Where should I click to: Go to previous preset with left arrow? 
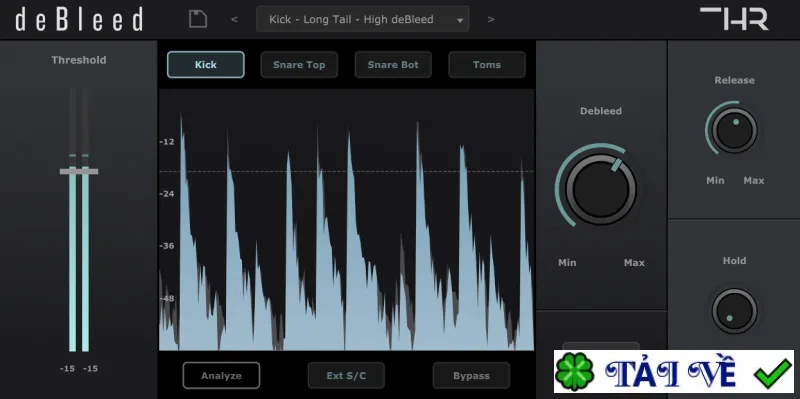[x=234, y=19]
